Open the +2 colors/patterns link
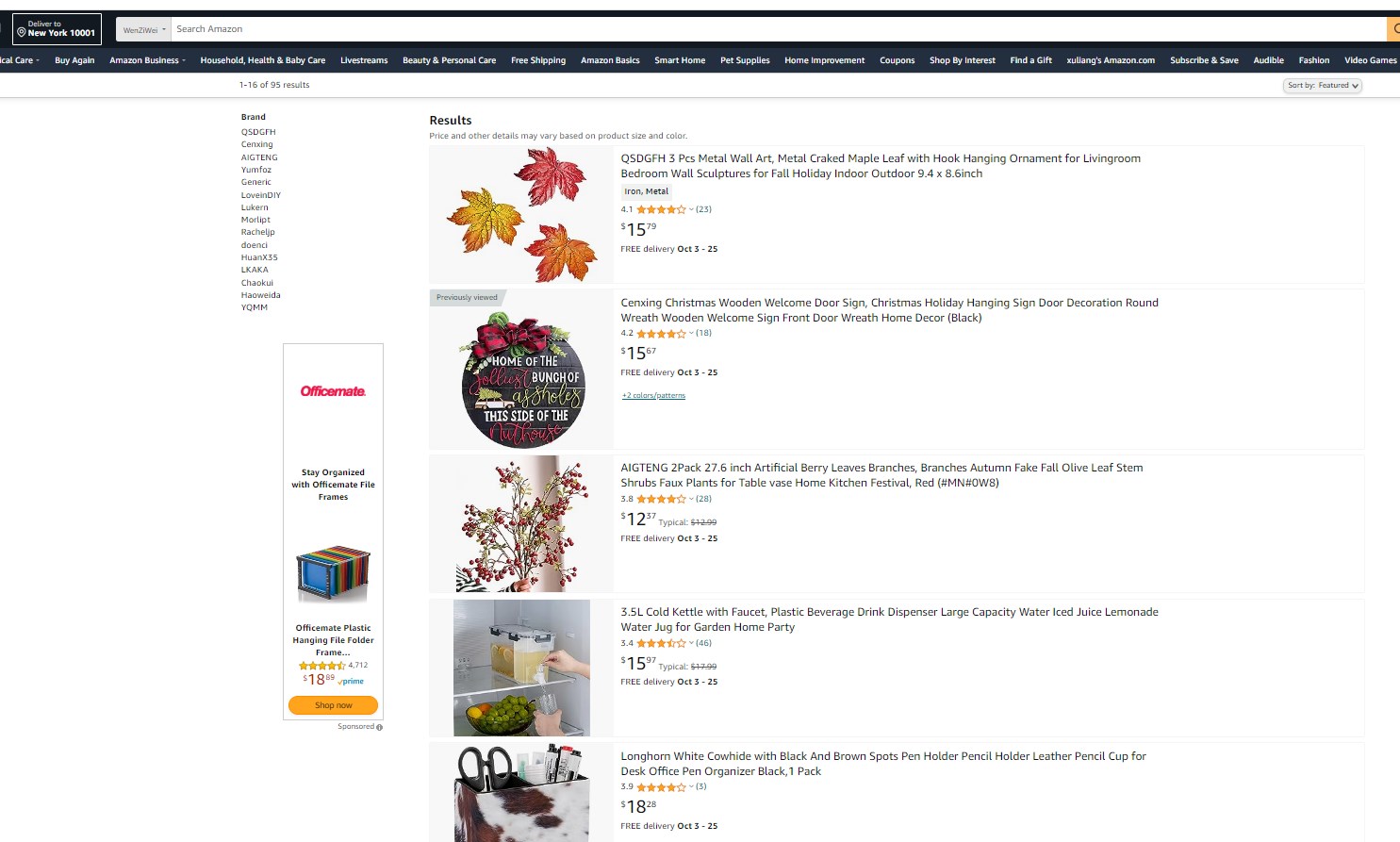Image resolution: width=1400 pixels, height=842 pixels. (x=653, y=396)
